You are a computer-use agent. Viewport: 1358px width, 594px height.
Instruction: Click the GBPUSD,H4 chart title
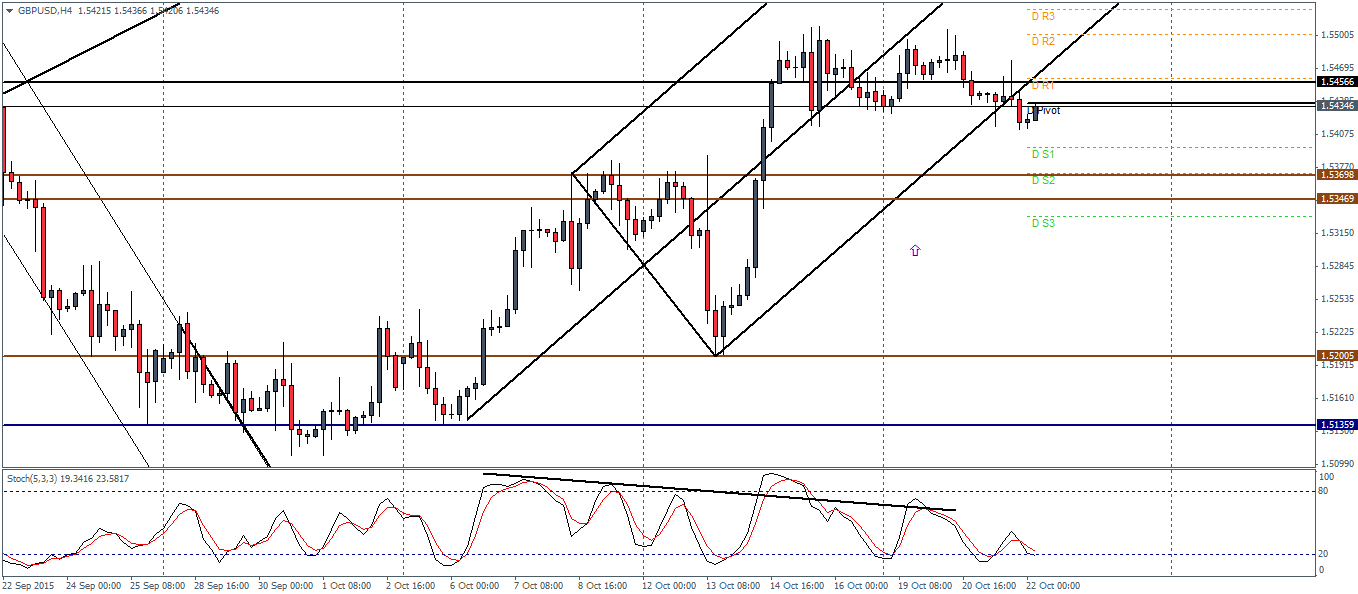pyautogui.click(x=38, y=10)
